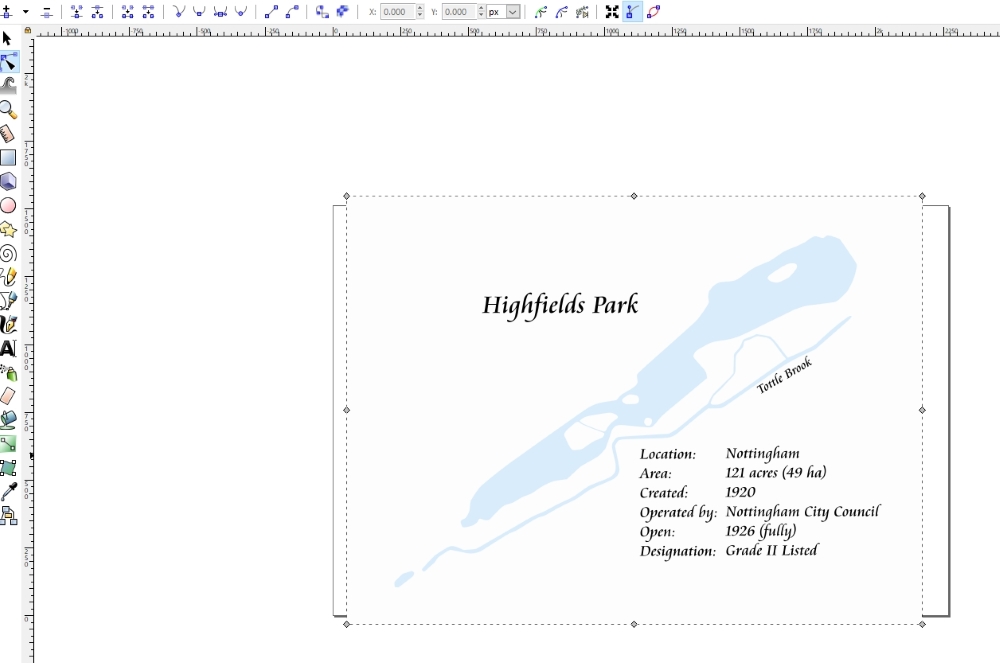Select the Text tool

(x=8, y=349)
